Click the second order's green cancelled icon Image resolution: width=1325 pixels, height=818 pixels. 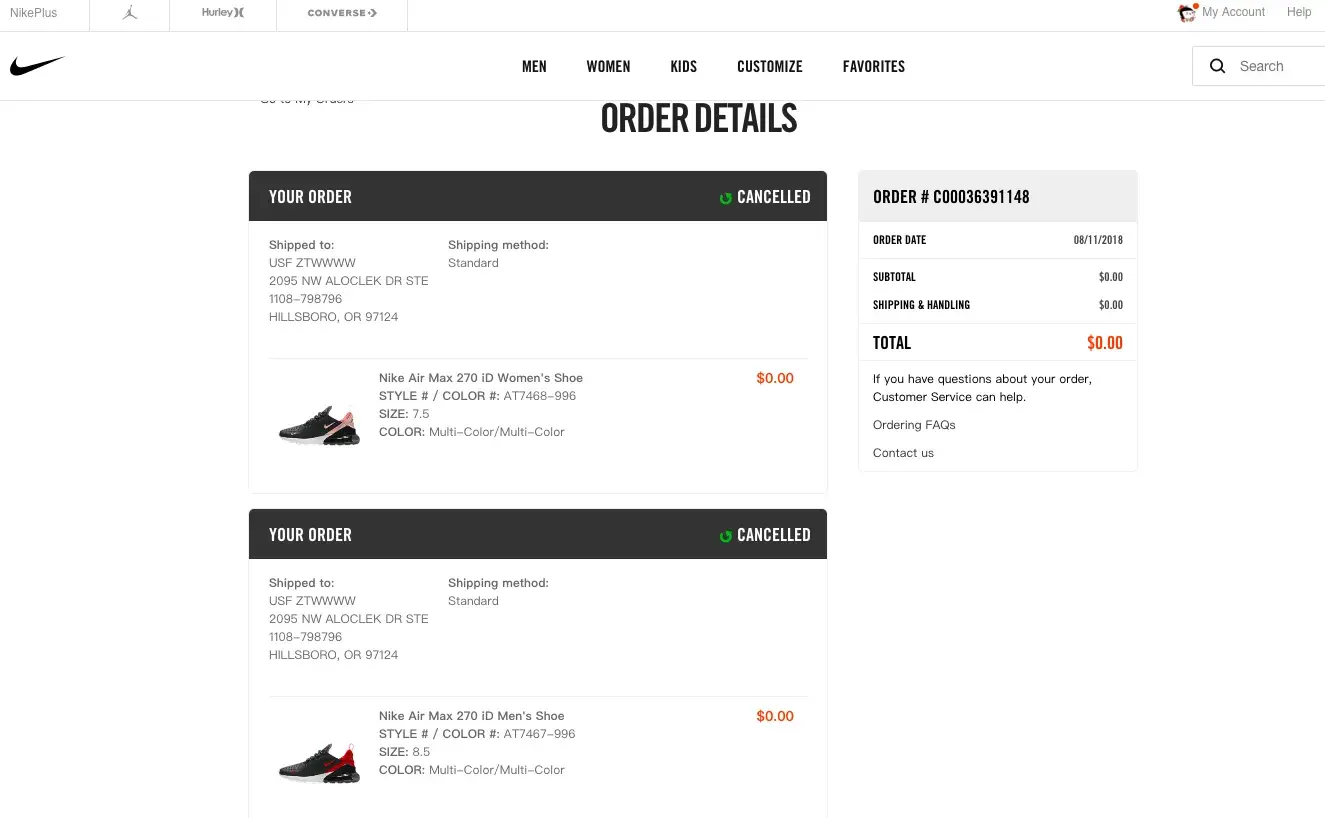726,536
